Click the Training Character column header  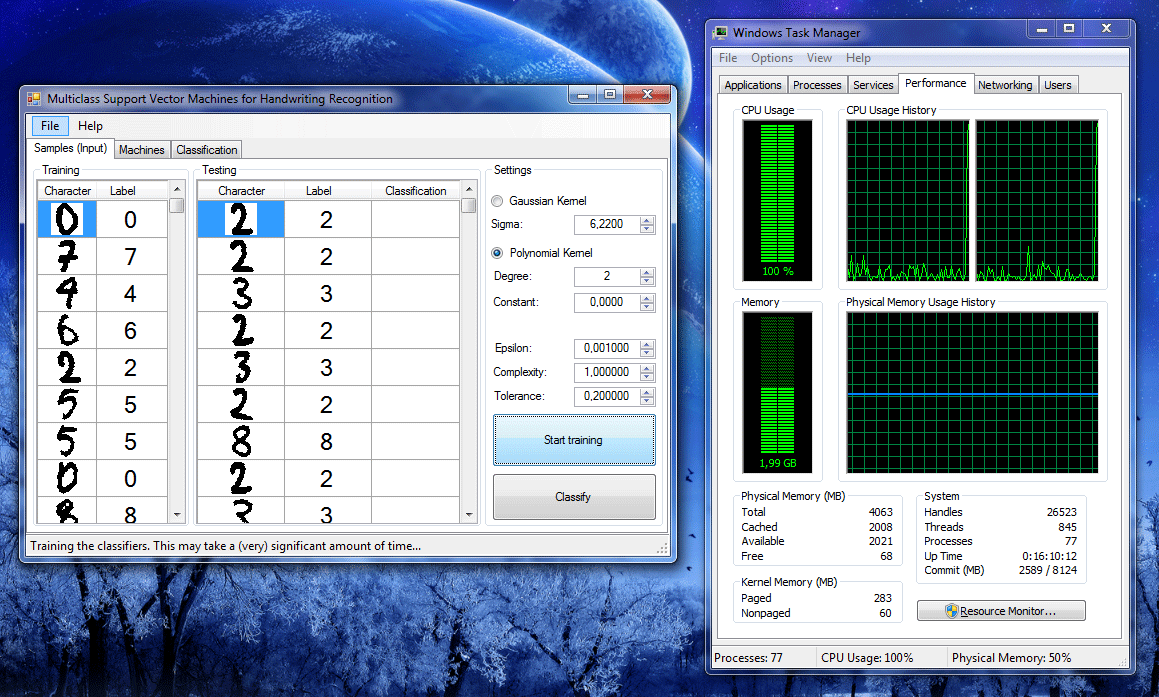[67, 191]
